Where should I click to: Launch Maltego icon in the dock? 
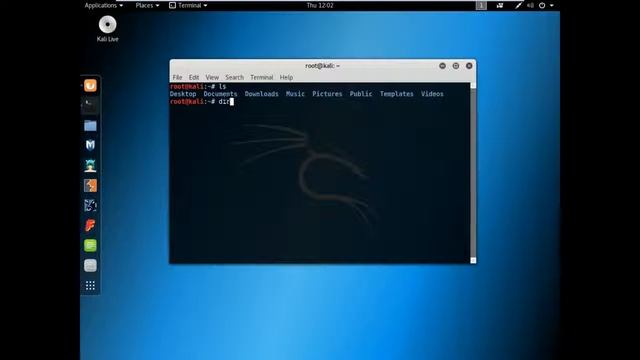pos(90,205)
